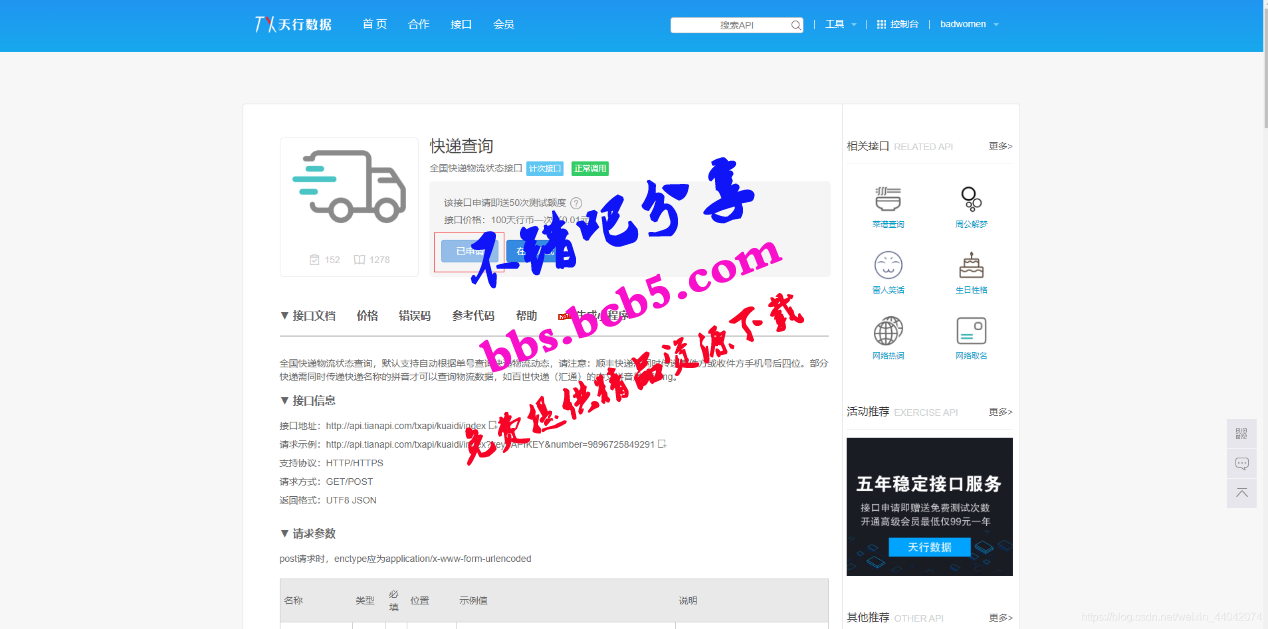The image size is (1268, 629).
Task: Open the 生日性格 cake icon
Action: [971, 265]
